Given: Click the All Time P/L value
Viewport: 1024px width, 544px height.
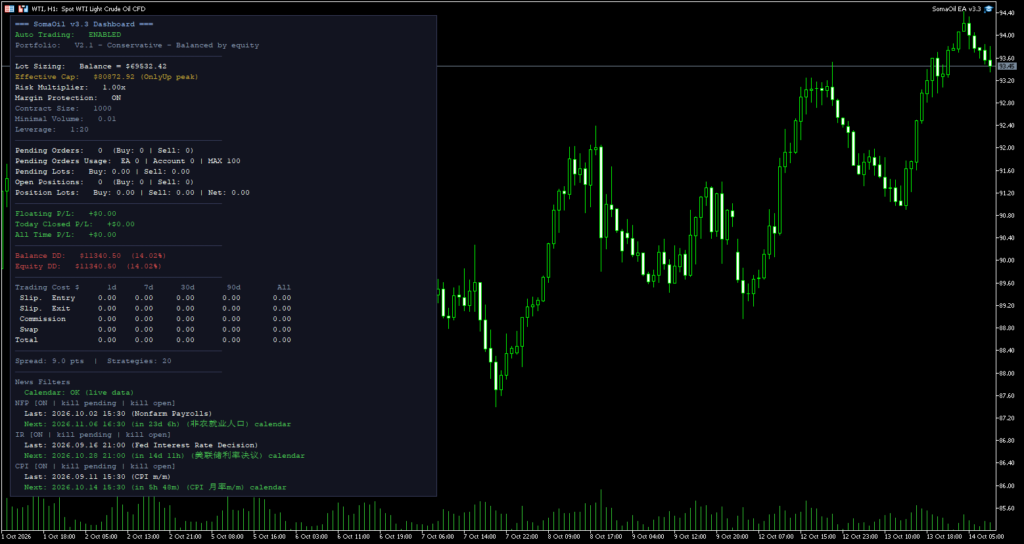Looking at the screenshot, I should [x=103, y=234].
